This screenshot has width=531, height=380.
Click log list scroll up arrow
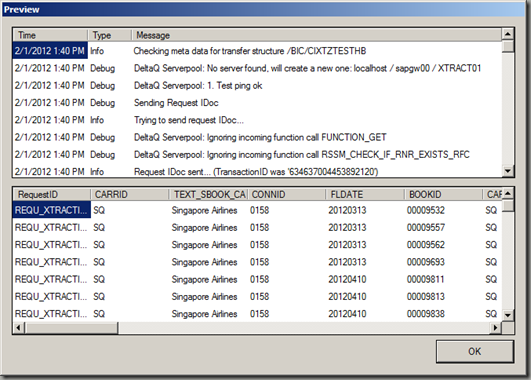click(x=507, y=34)
